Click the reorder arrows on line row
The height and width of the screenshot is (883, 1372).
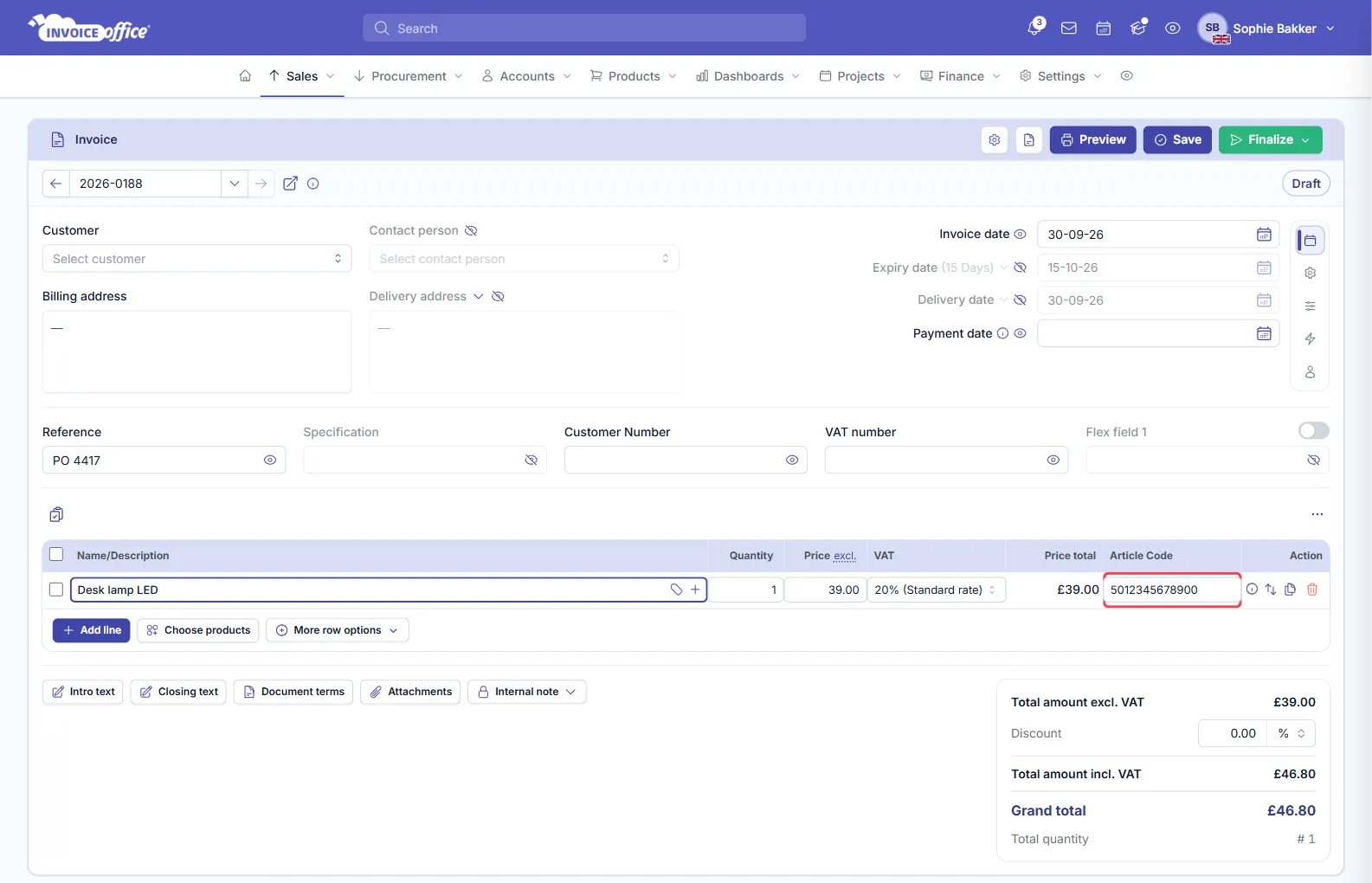click(1271, 590)
